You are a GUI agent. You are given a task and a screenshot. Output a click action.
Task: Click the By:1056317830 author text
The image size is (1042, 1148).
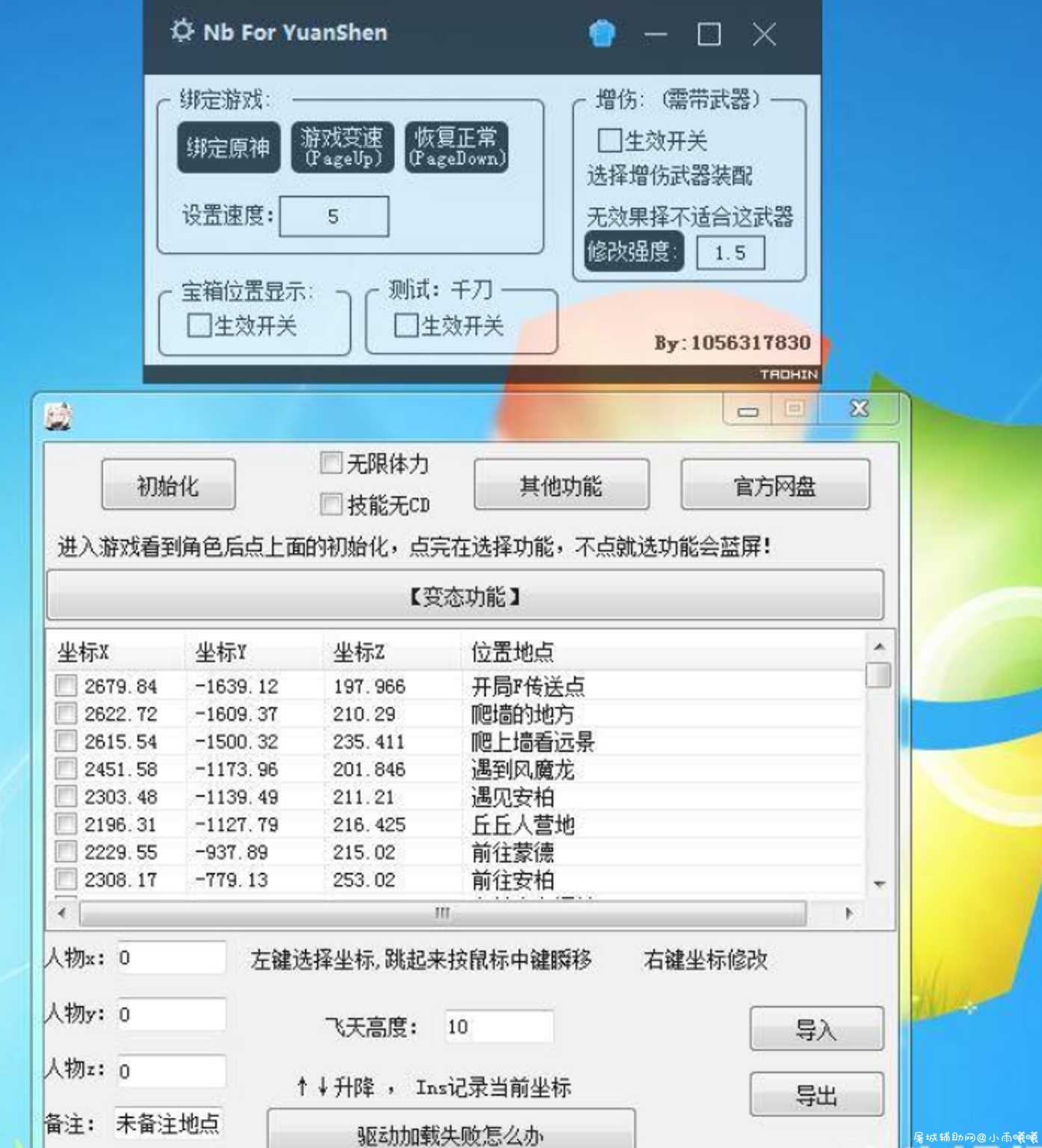[733, 342]
